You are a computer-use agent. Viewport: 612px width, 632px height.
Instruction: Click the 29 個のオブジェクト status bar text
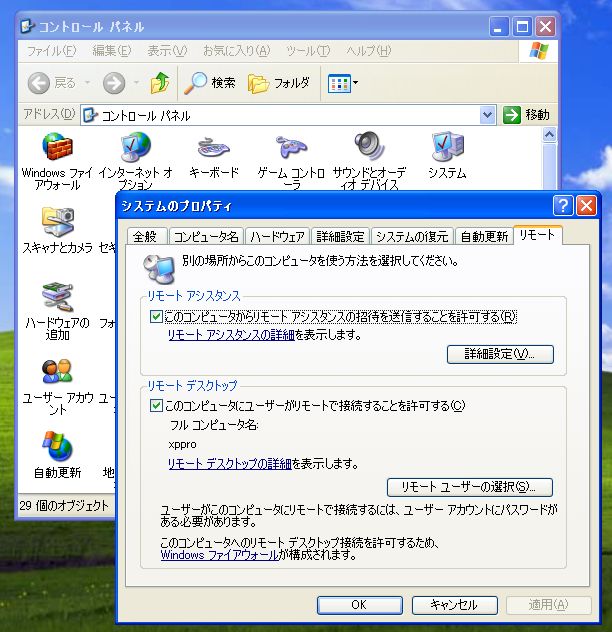click(x=64, y=505)
